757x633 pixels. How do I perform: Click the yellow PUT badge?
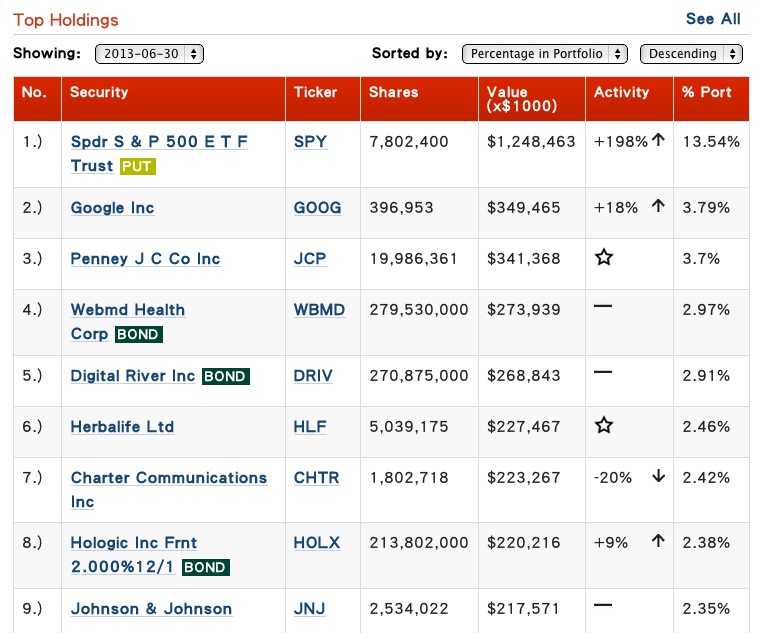click(x=138, y=167)
